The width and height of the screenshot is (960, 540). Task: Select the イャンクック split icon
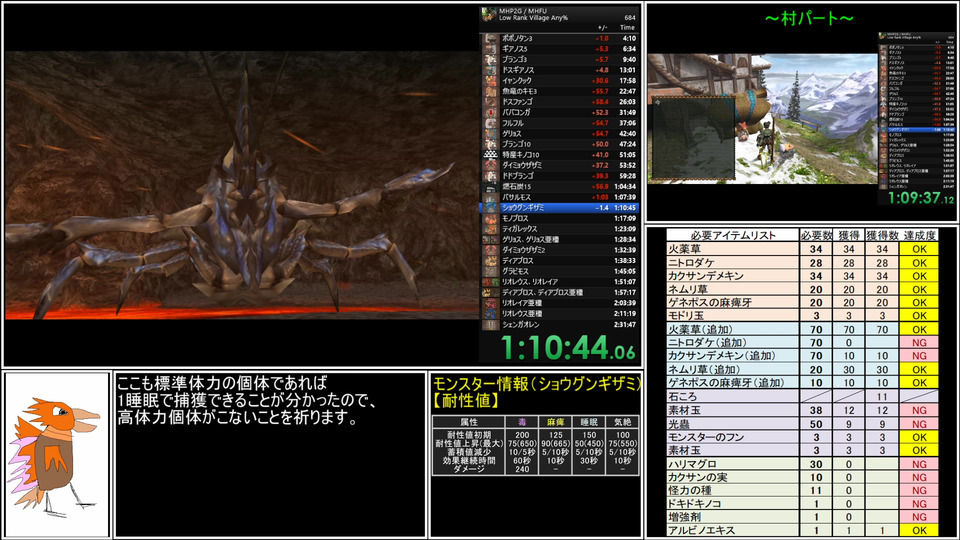491,80
